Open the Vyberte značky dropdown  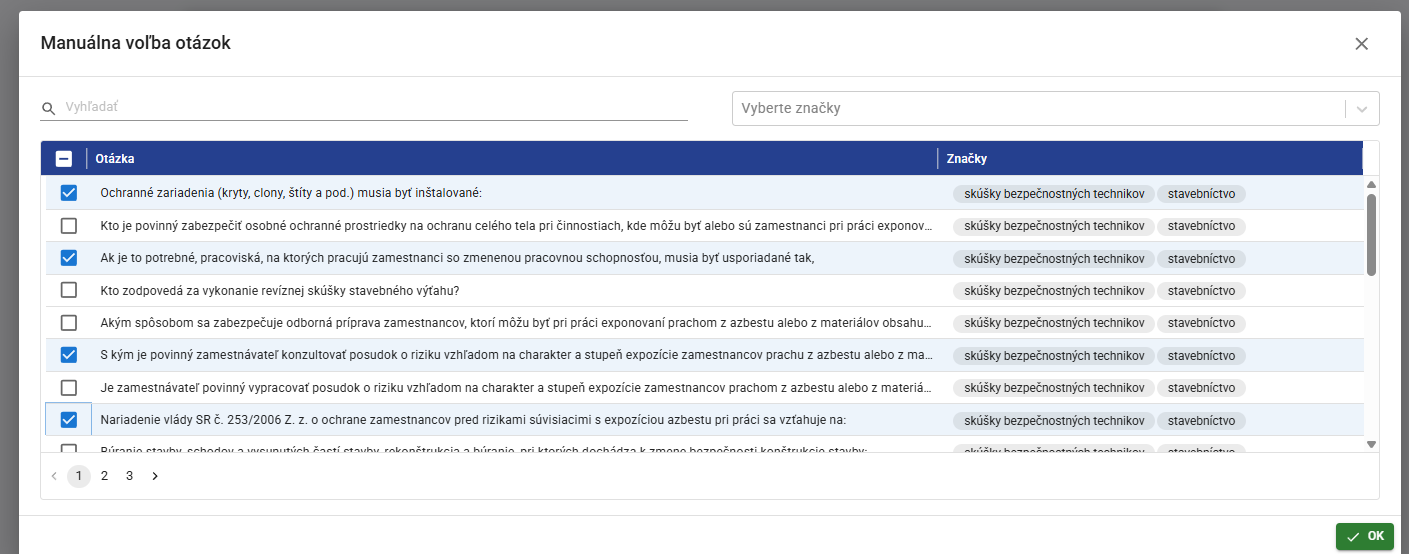(1037, 108)
